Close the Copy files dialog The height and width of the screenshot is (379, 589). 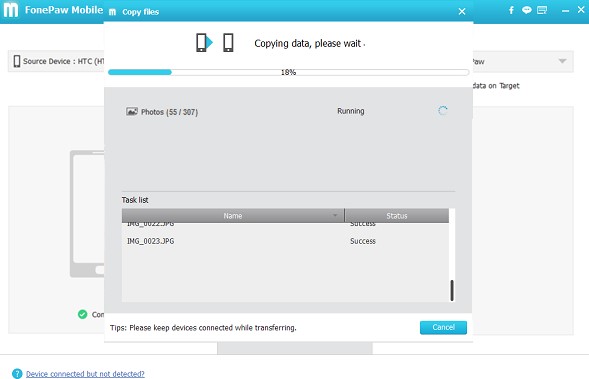click(462, 12)
